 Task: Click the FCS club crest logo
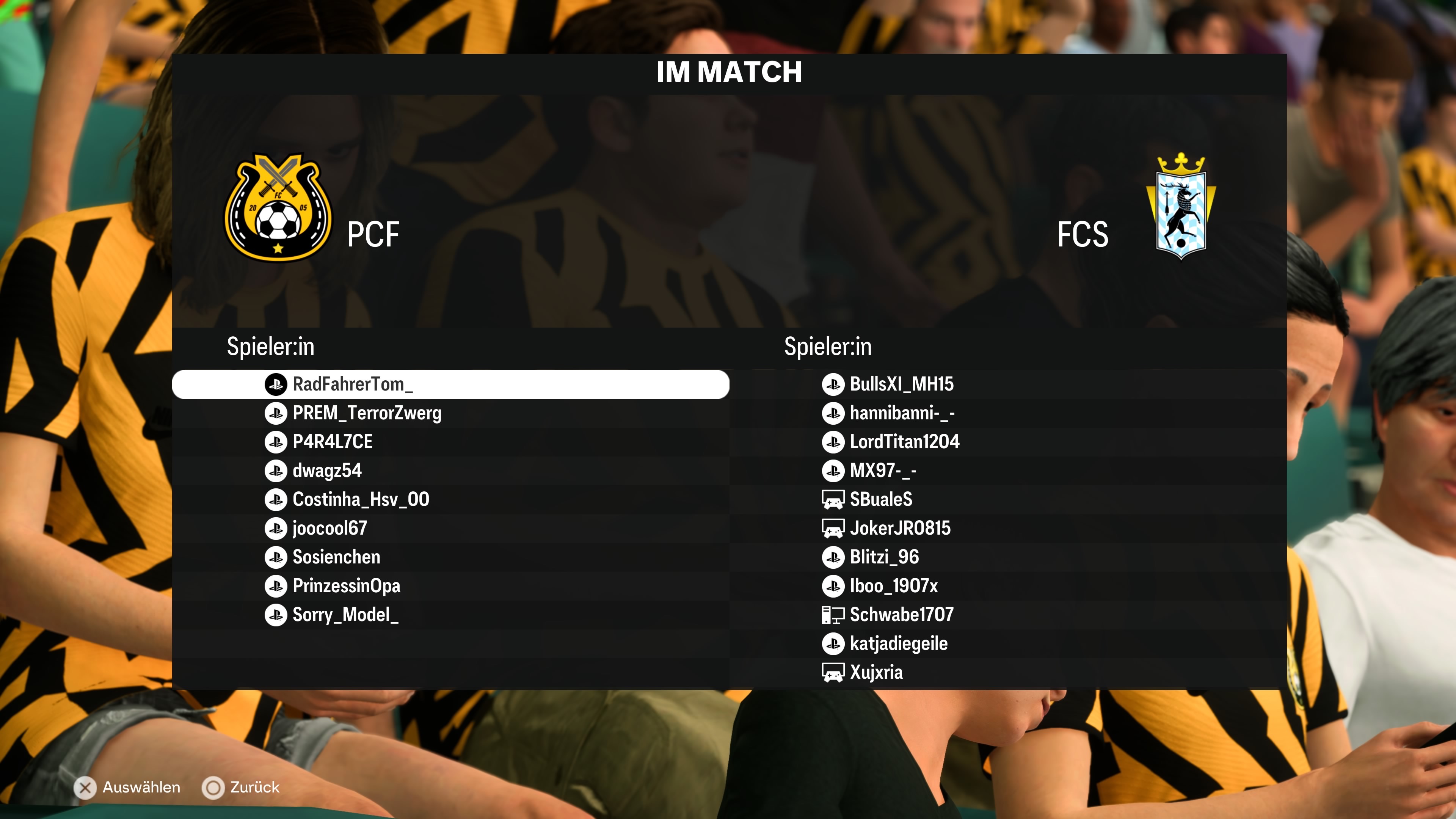click(x=1181, y=206)
